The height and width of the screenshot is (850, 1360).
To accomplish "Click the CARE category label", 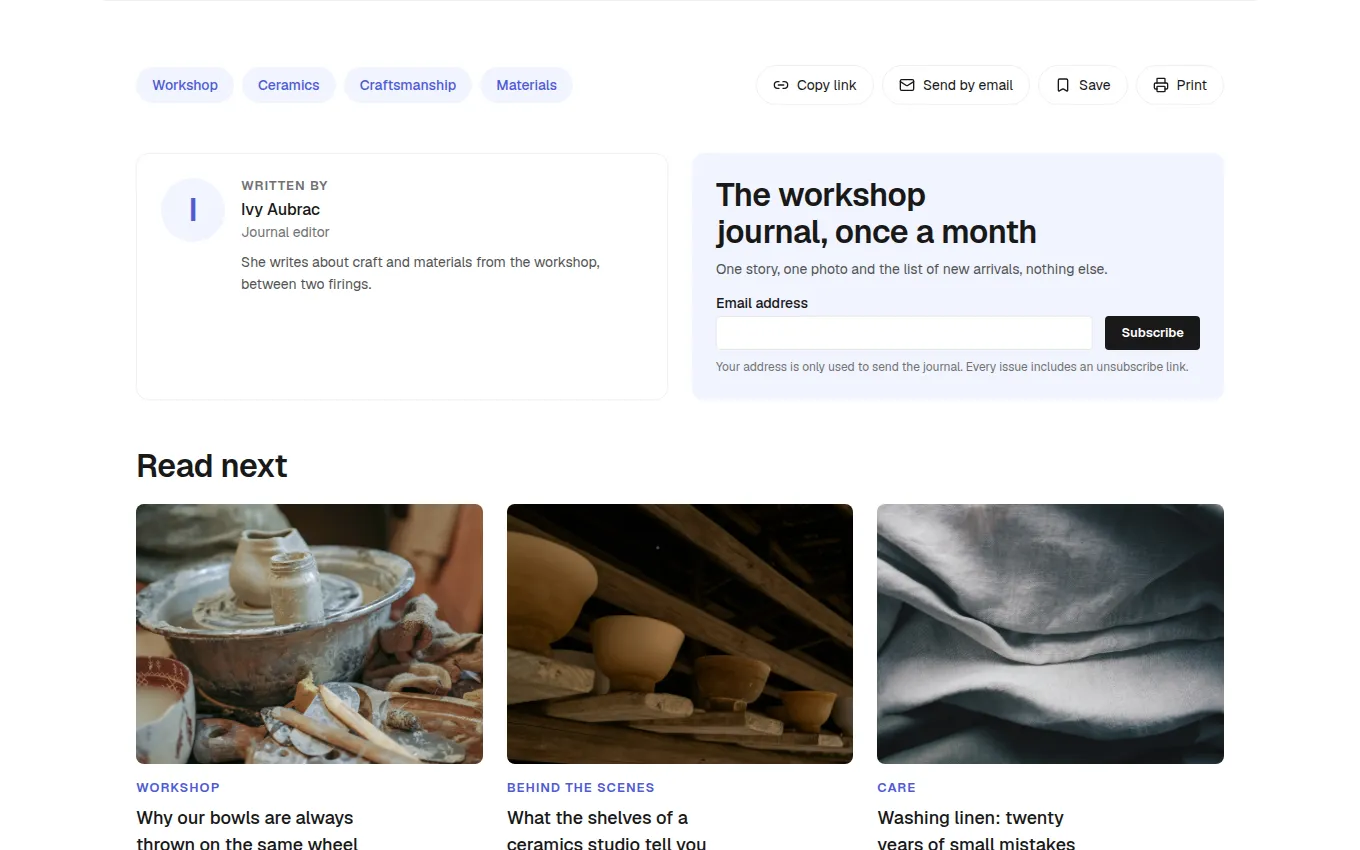I will point(896,787).
